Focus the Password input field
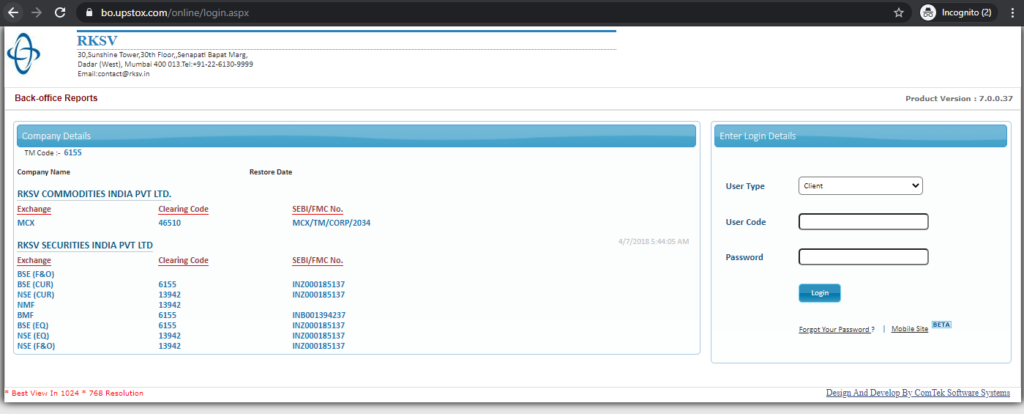 [863, 257]
